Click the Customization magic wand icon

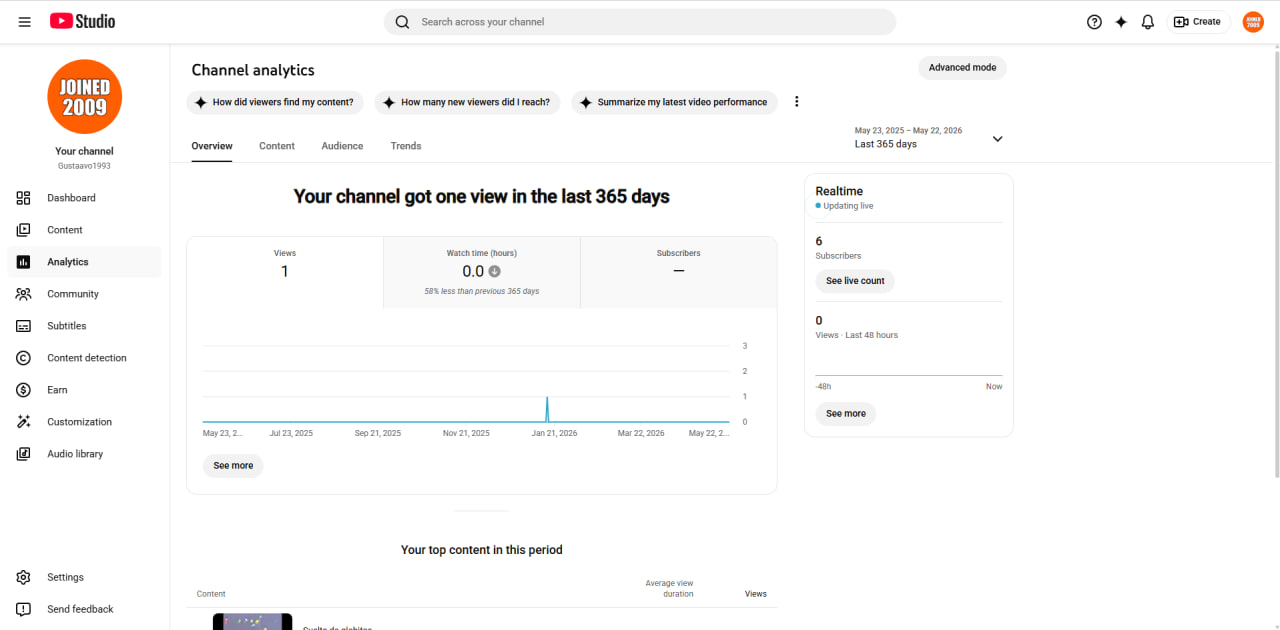pyautogui.click(x=24, y=422)
